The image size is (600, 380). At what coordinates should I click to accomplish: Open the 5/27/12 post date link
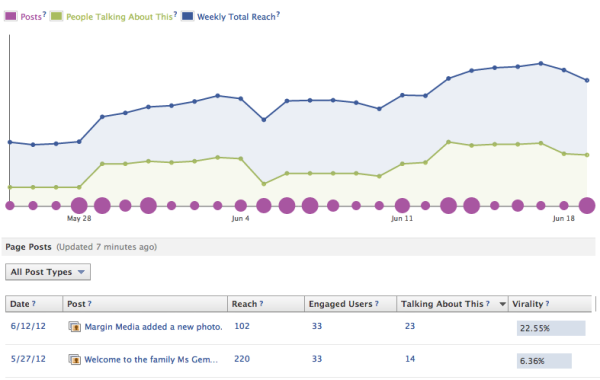click(x=28, y=359)
